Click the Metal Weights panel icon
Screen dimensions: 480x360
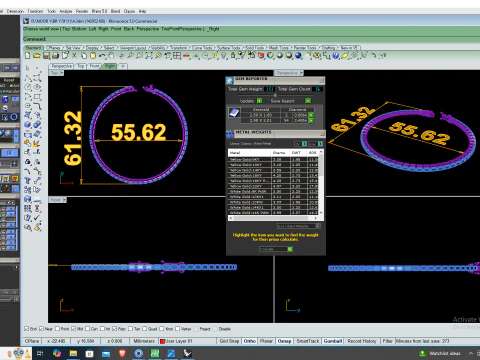click(x=230, y=134)
